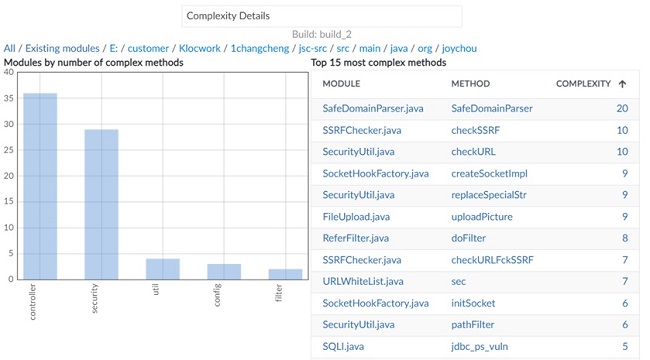650x360 pixels.
Task: Select the util bar in the chart
Action: pyautogui.click(x=163, y=269)
